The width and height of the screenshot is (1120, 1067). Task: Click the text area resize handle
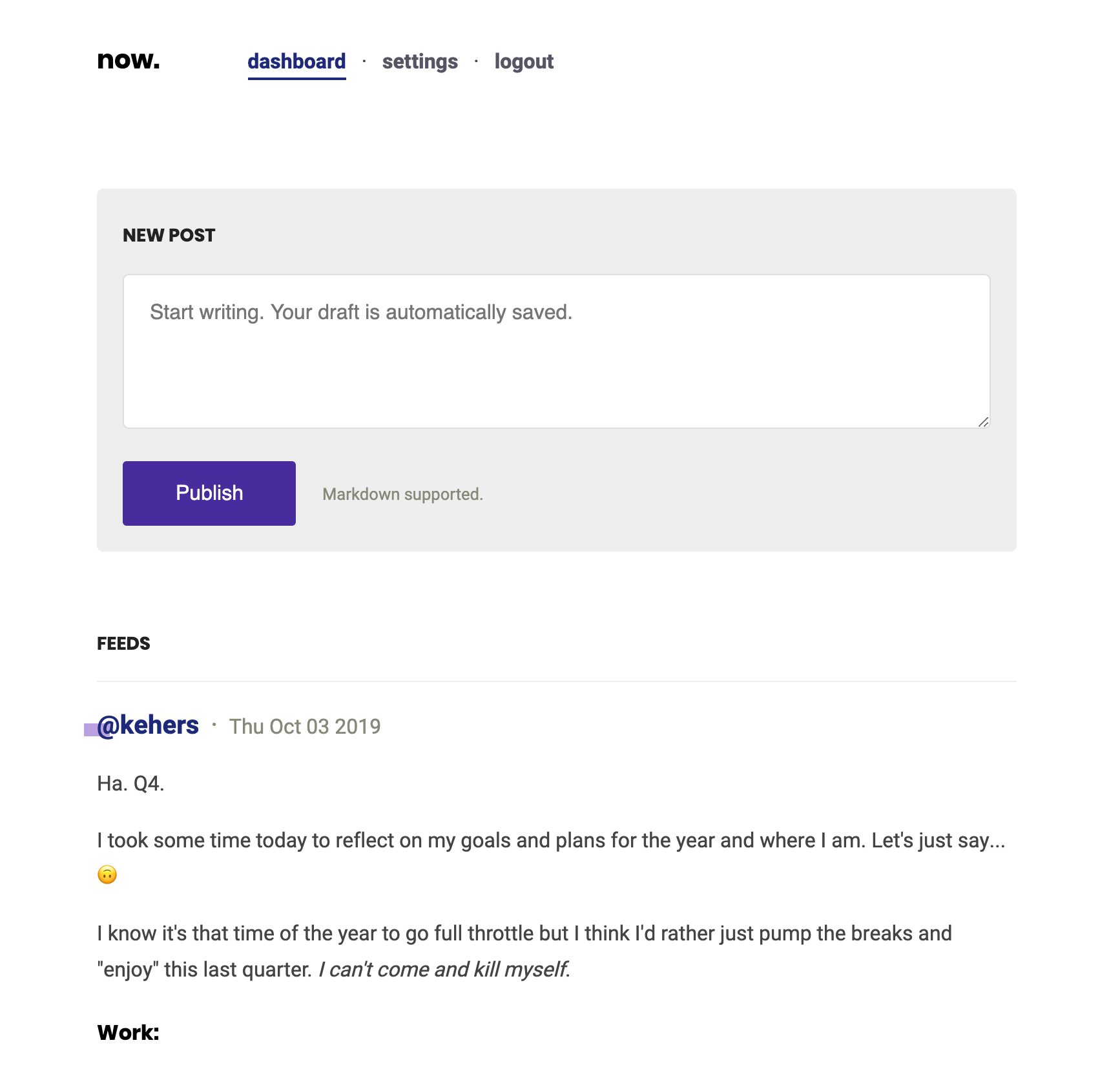tap(983, 422)
